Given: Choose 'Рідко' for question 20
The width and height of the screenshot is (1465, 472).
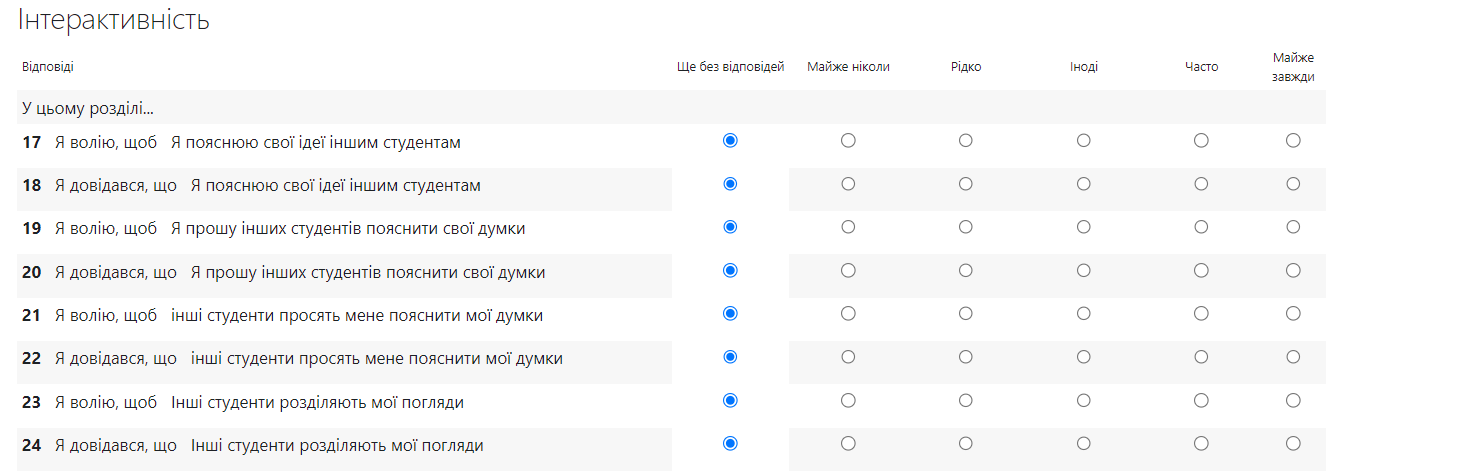Looking at the screenshot, I should coord(966,270).
